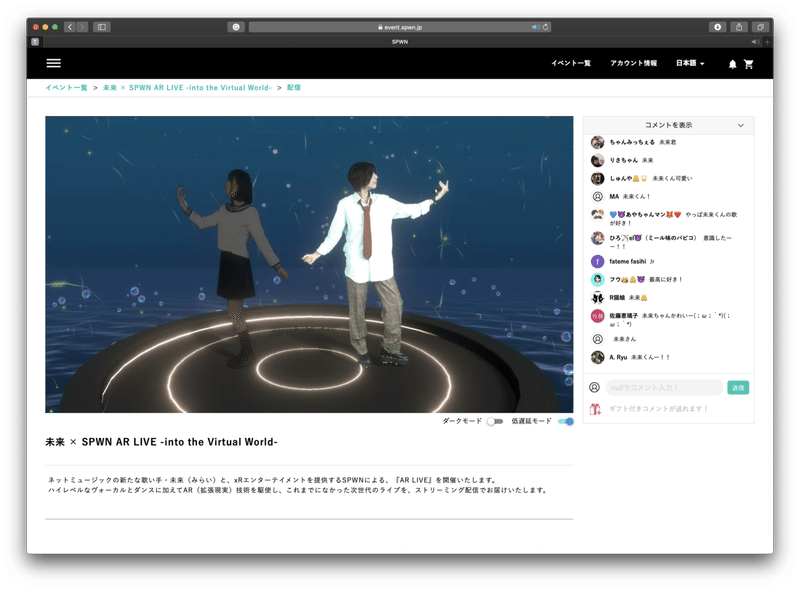Click avatar of ちゃんみっちぇる comment
Viewport: 800px width, 589px height.
597,142
